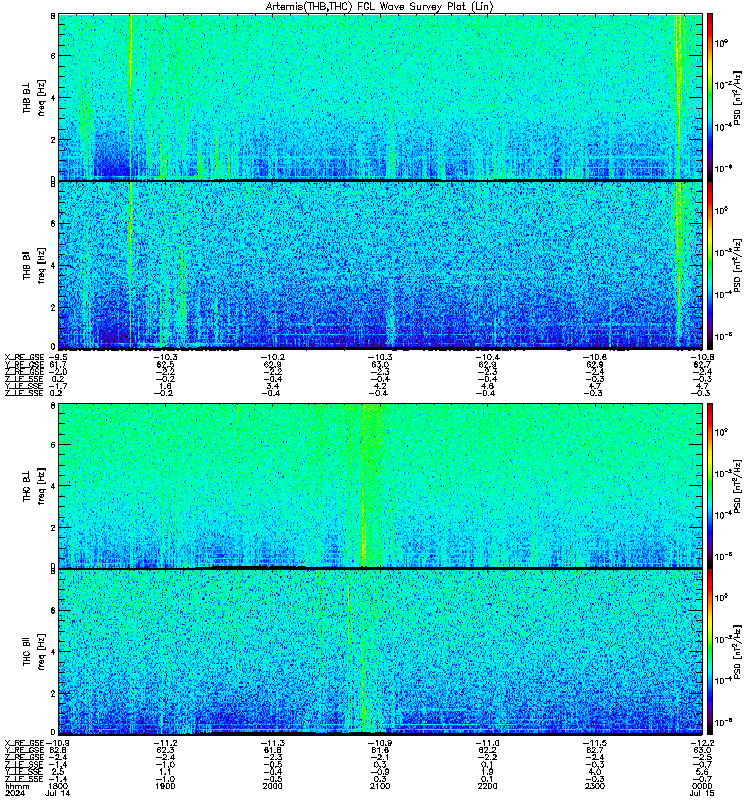This screenshot has height=800, width=750.
Task: Click the 'THC B∥ freq [Hz]' axis label
Action: [x=34, y=652]
